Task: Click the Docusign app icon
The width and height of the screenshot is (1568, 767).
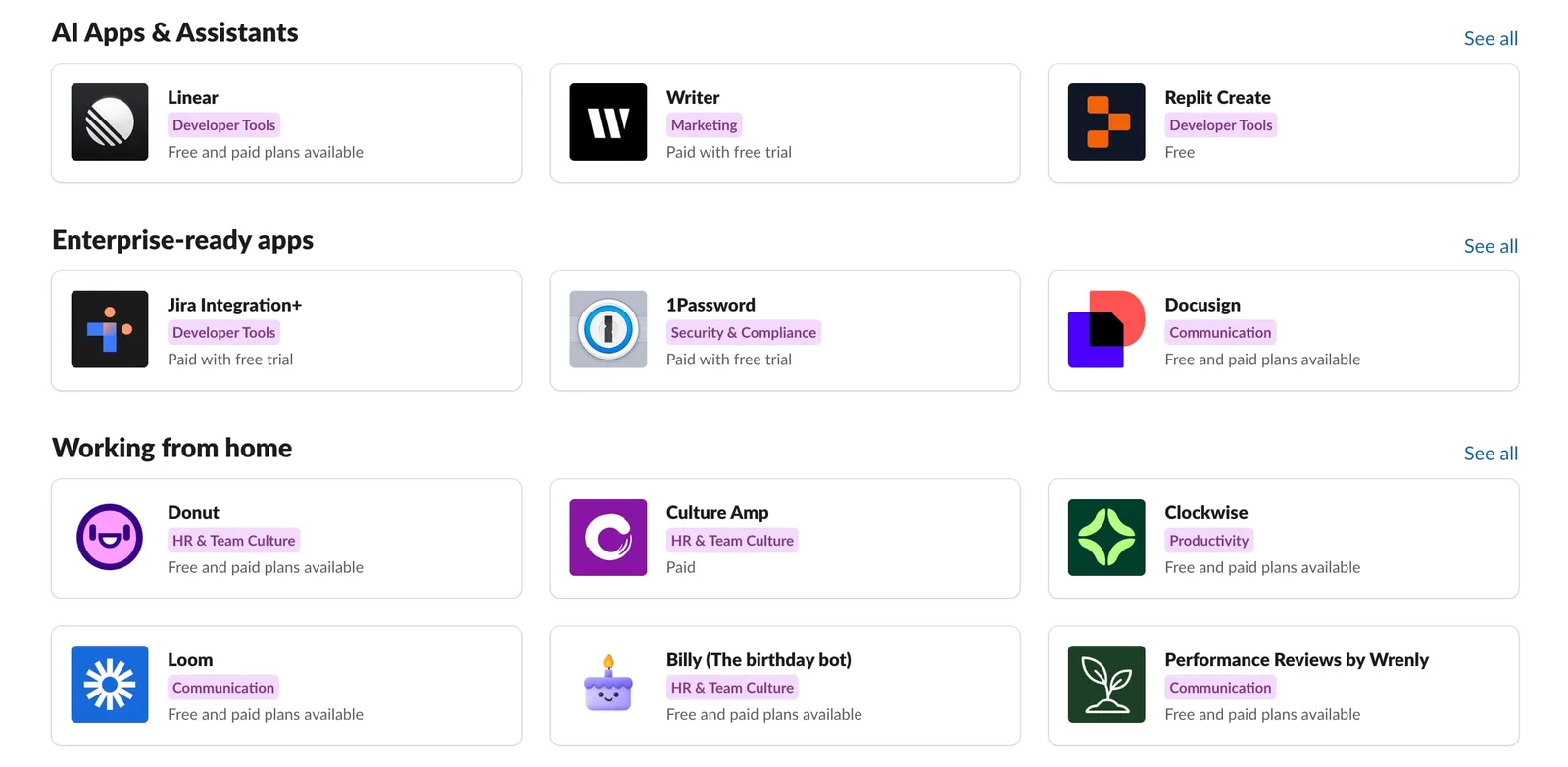Action: pos(1105,329)
